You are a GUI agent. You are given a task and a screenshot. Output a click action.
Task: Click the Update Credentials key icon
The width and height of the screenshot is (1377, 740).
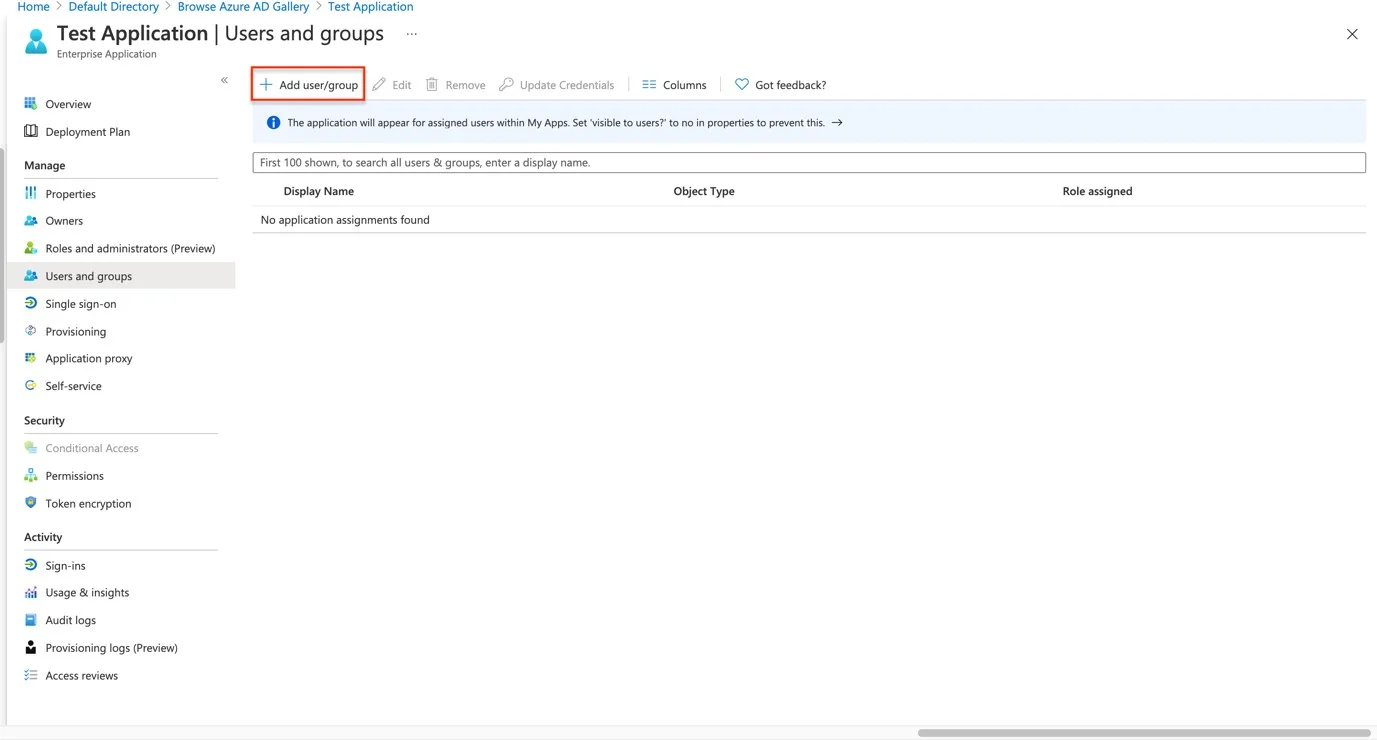(506, 85)
